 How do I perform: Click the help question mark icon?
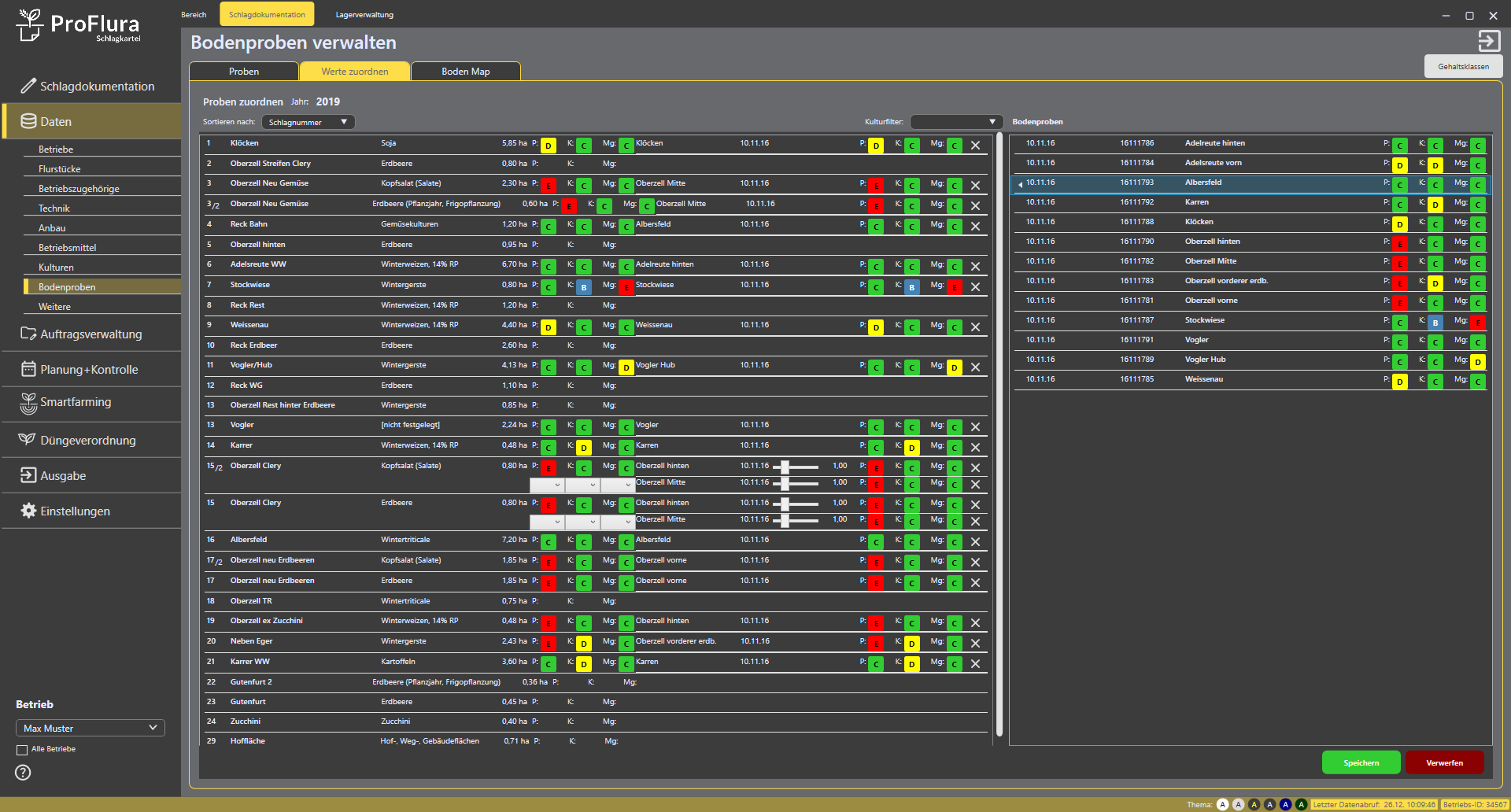click(23, 773)
